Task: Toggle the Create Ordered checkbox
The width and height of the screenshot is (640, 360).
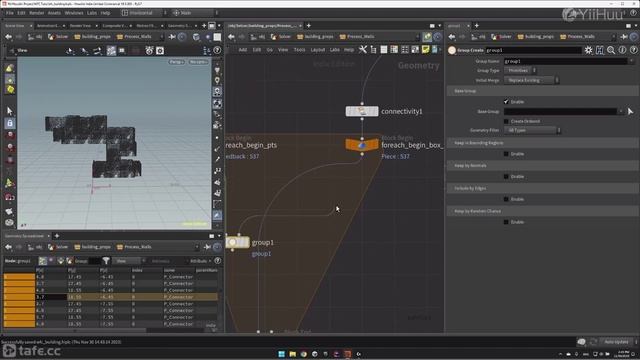Action: [506, 121]
